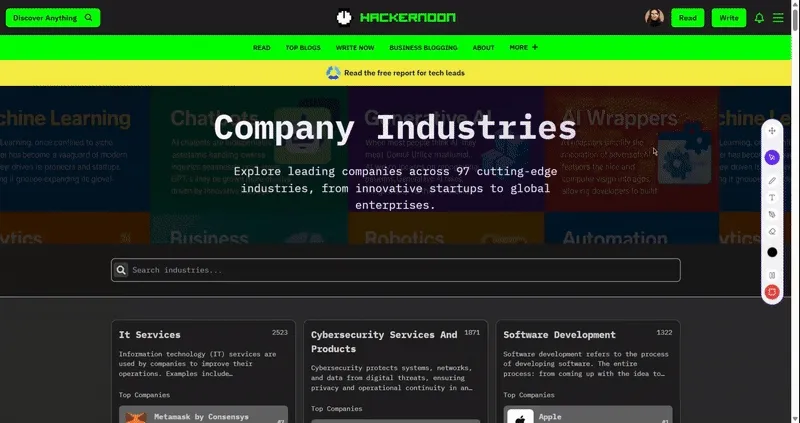The image size is (800, 423).
Task: Select the highlighter tool in floating toolbar
Action: 772,215
